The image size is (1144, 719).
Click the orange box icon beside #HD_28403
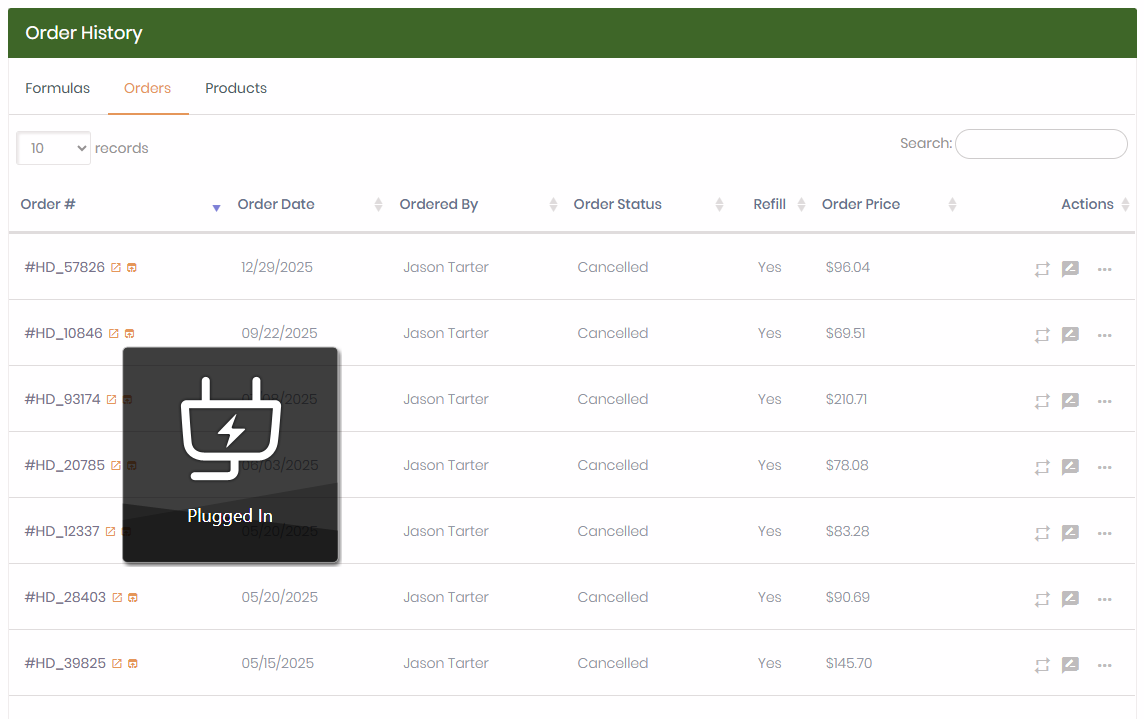coord(133,598)
